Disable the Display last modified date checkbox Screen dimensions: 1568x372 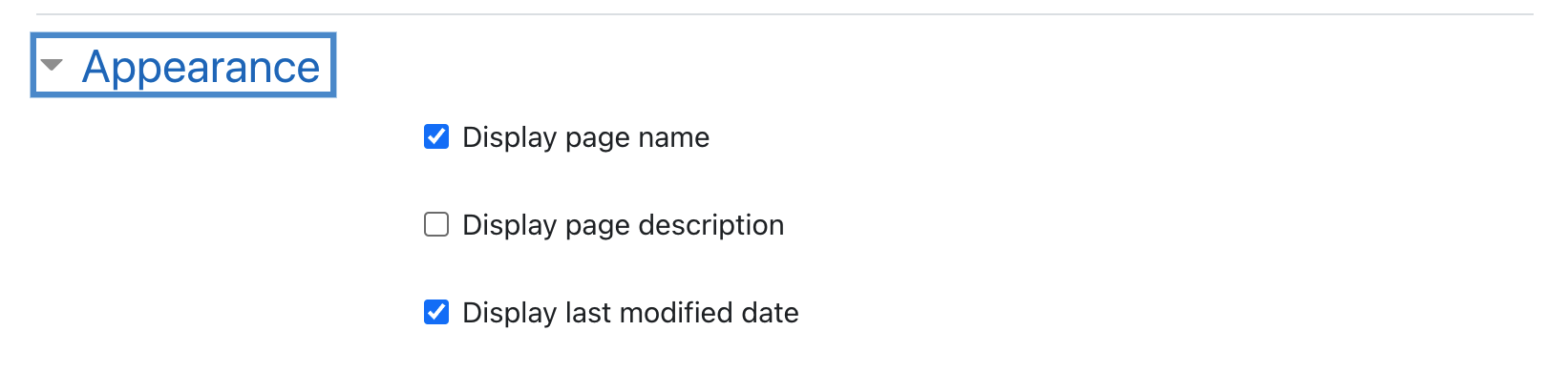[x=436, y=312]
